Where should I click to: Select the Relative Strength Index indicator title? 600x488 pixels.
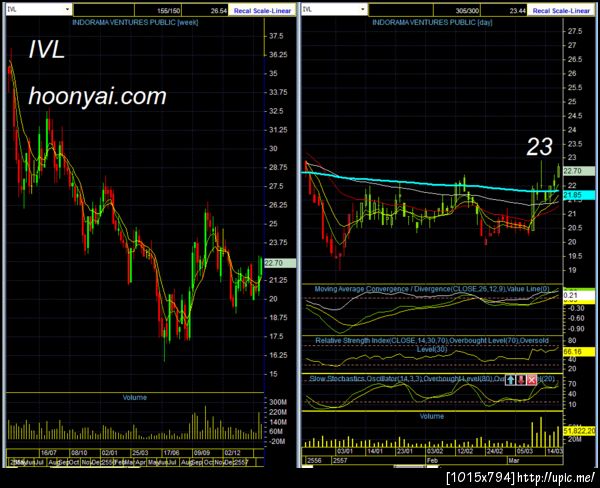(x=432, y=344)
